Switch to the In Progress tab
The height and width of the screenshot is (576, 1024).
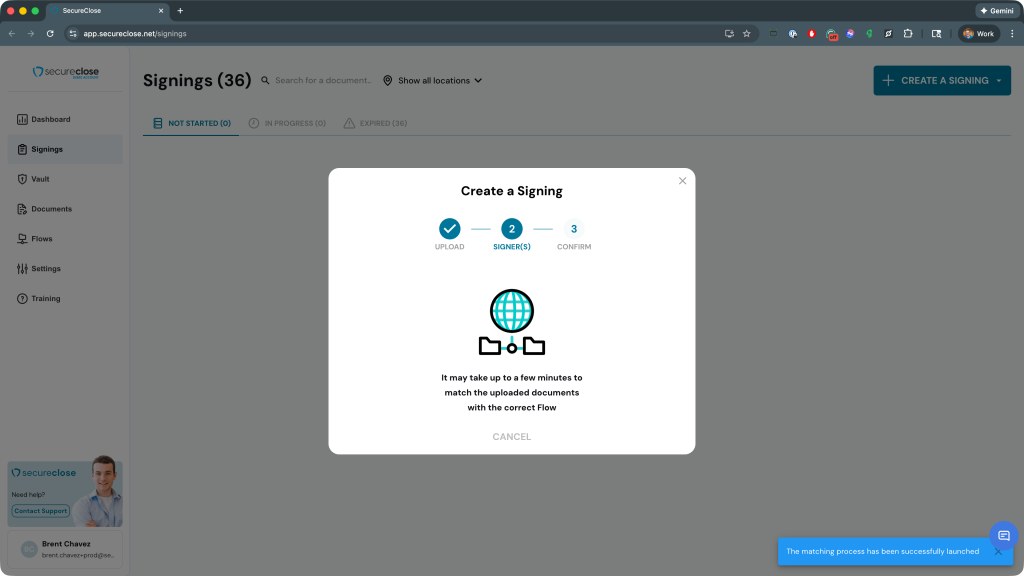click(x=287, y=124)
